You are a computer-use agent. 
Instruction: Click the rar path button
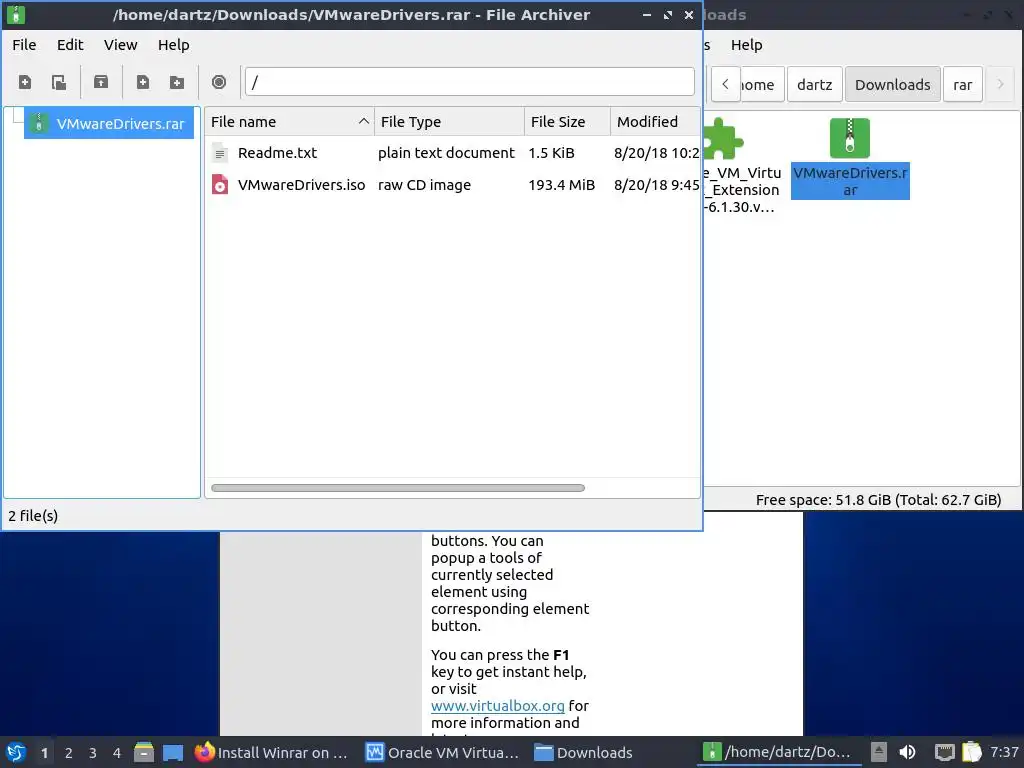point(963,84)
